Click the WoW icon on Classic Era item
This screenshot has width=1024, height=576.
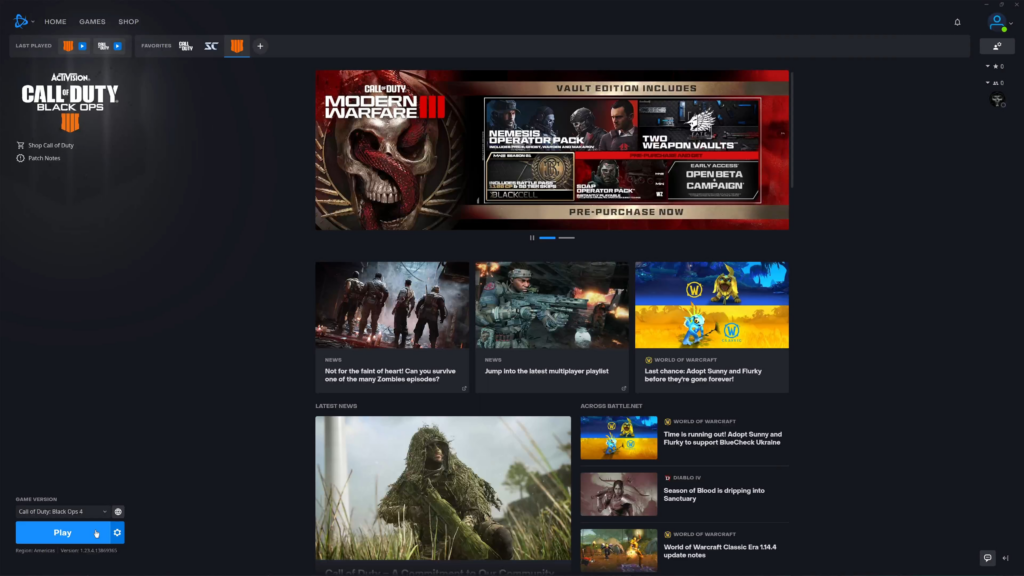(x=667, y=534)
